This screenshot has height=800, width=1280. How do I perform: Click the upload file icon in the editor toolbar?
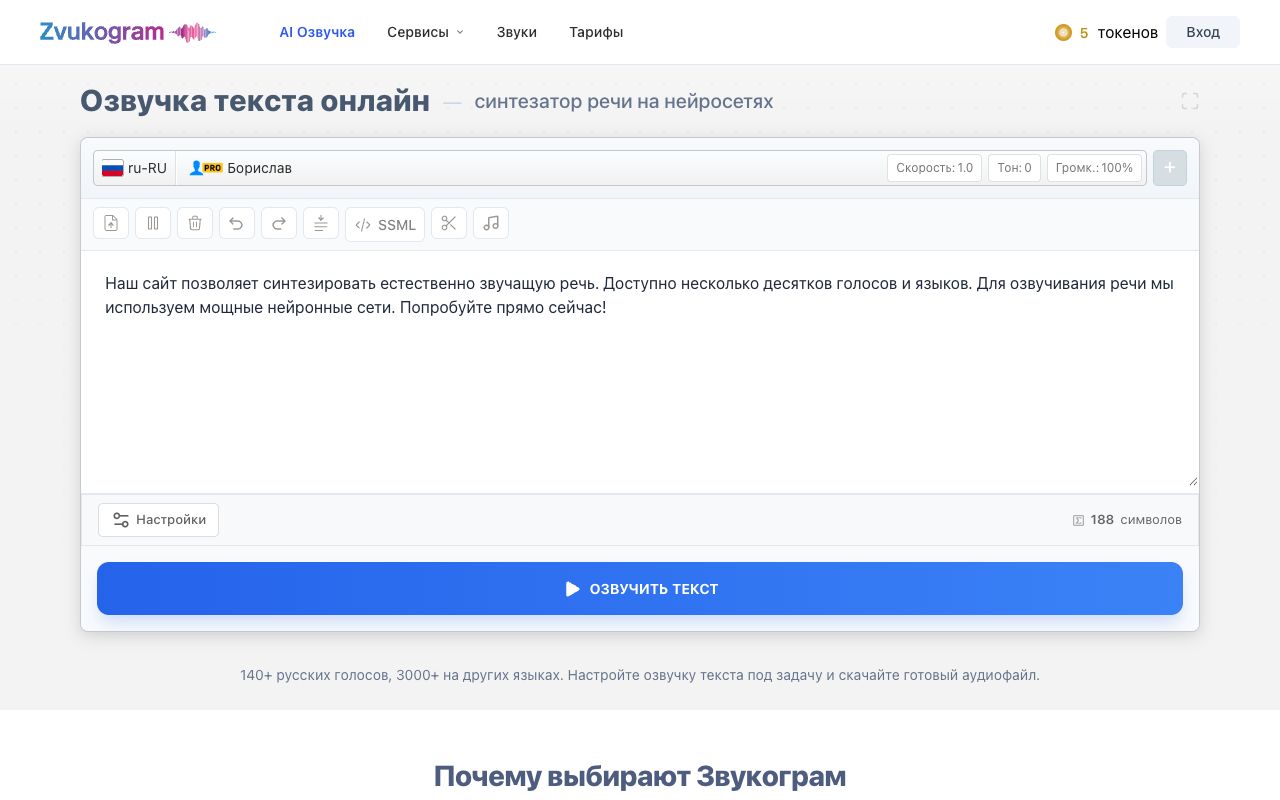tap(111, 223)
